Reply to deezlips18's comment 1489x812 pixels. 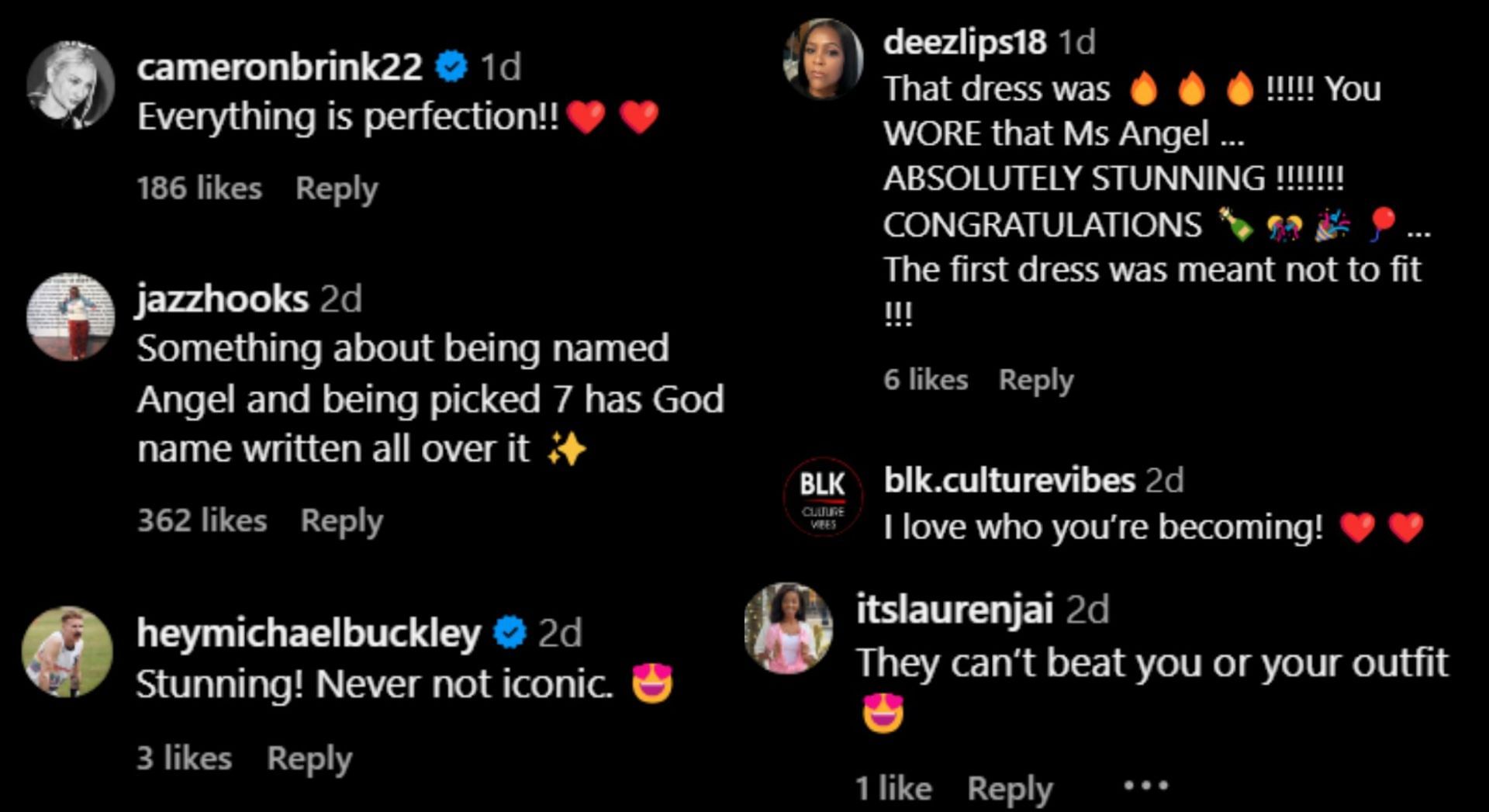coord(1035,379)
